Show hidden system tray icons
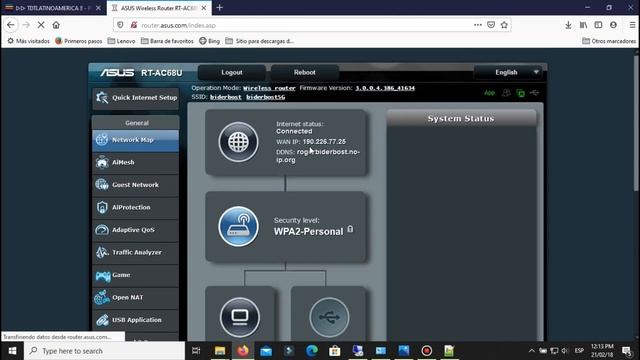Image resolution: width=640 pixels, height=360 pixels. point(531,351)
